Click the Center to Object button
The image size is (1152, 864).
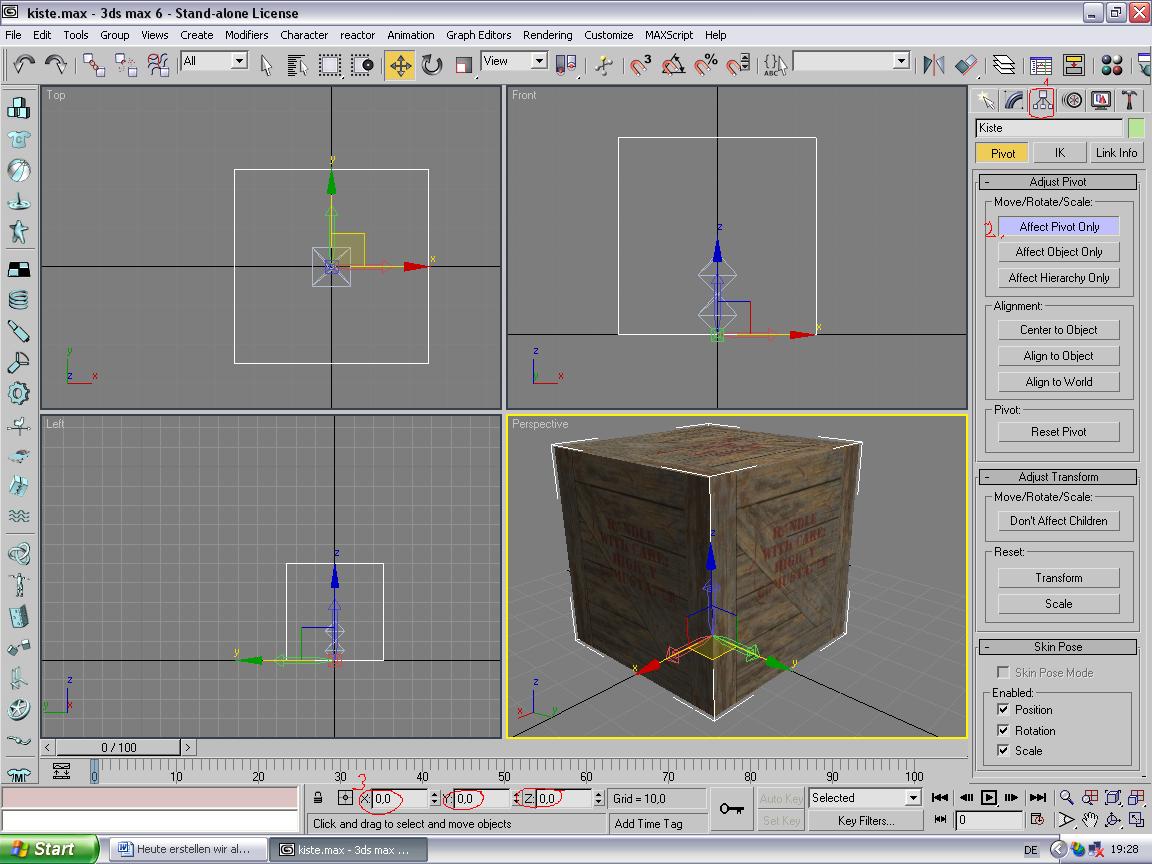pyautogui.click(x=1059, y=330)
